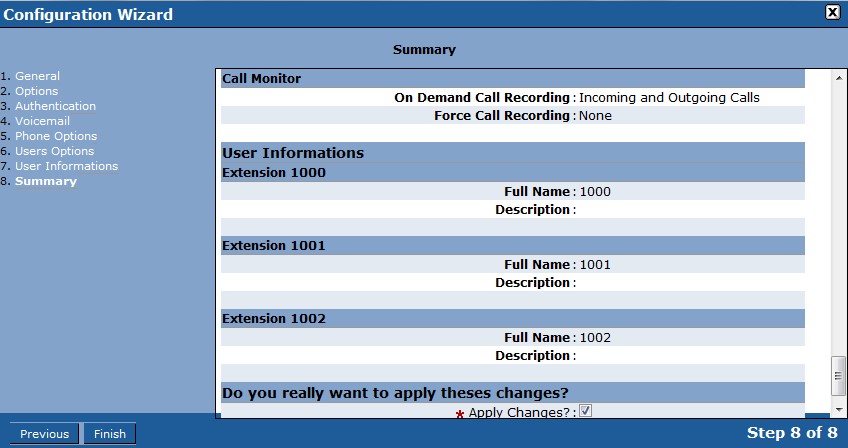This screenshot has width=848, height=448.
Task: Click Full Name value 1001
Action: point(595,265)
